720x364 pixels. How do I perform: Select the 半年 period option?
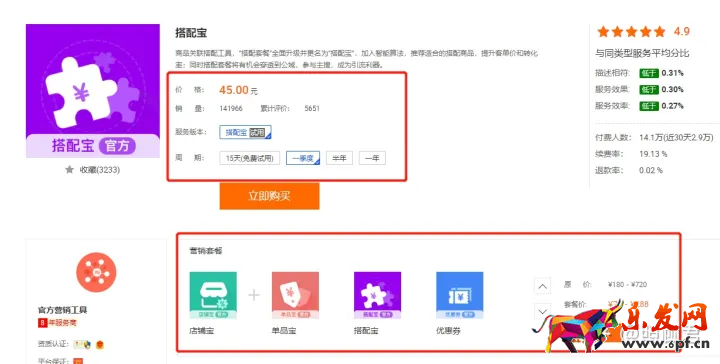[339, 158]
